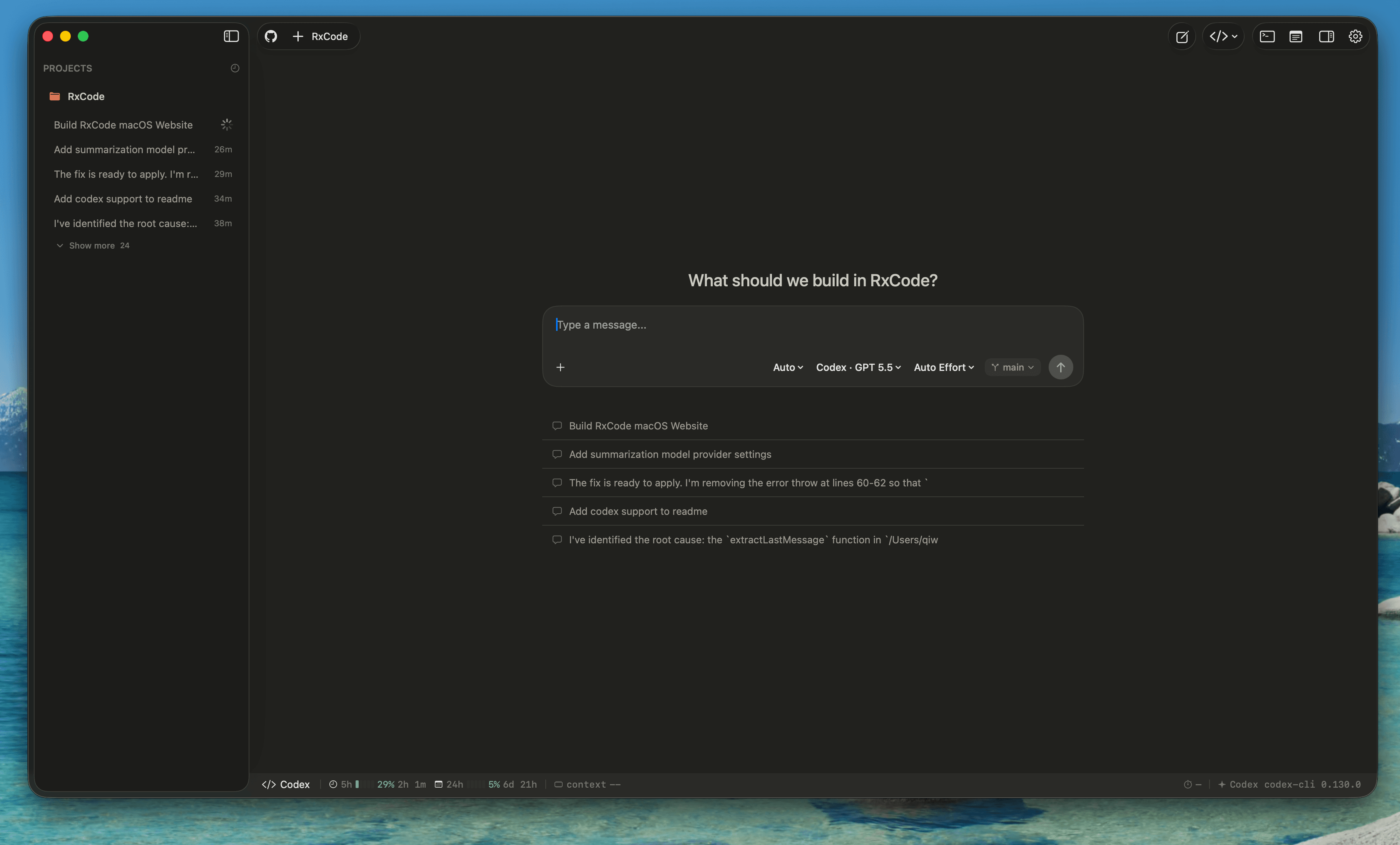The width and height of the screenshot is (1400, 845).
Task: Expand the code view dropdown in toolbar
Action: [x=1223, y=37]
